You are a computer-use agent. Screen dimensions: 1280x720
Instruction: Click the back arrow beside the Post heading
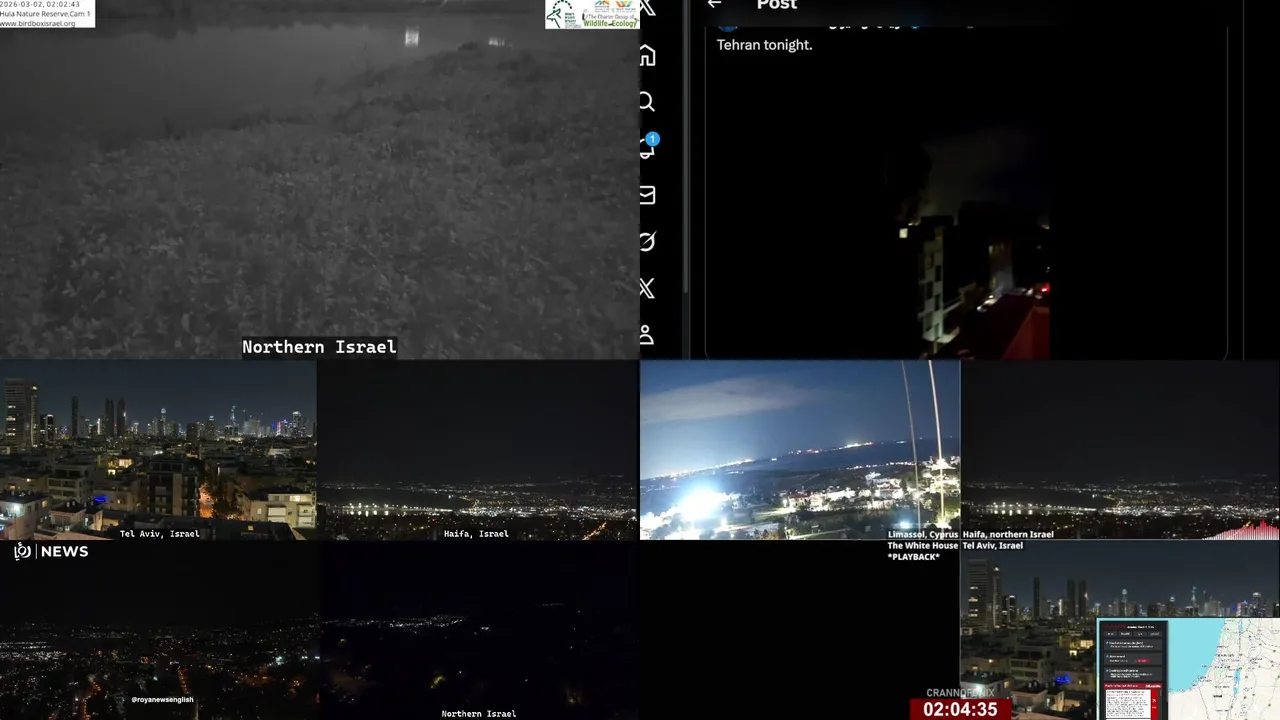(714, 4)
